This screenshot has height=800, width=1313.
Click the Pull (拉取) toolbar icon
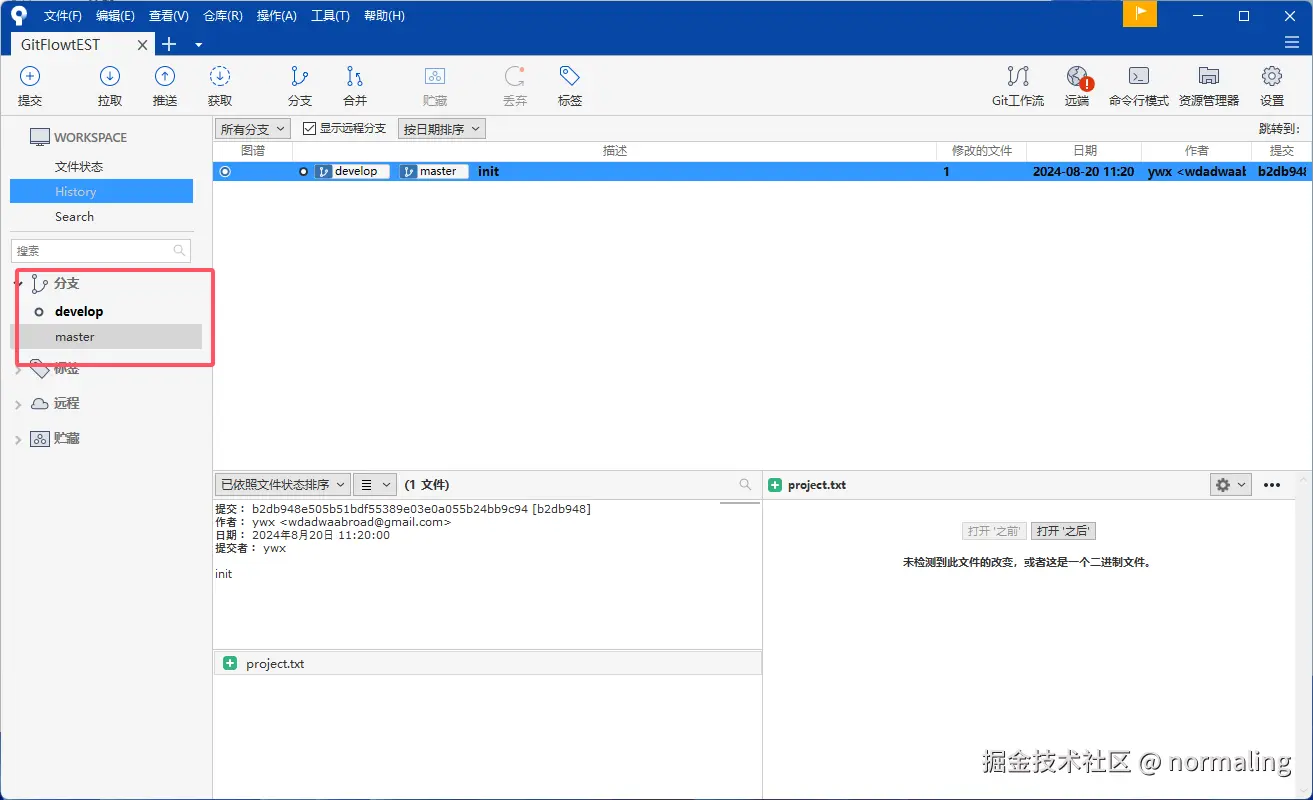coord(110,77)
